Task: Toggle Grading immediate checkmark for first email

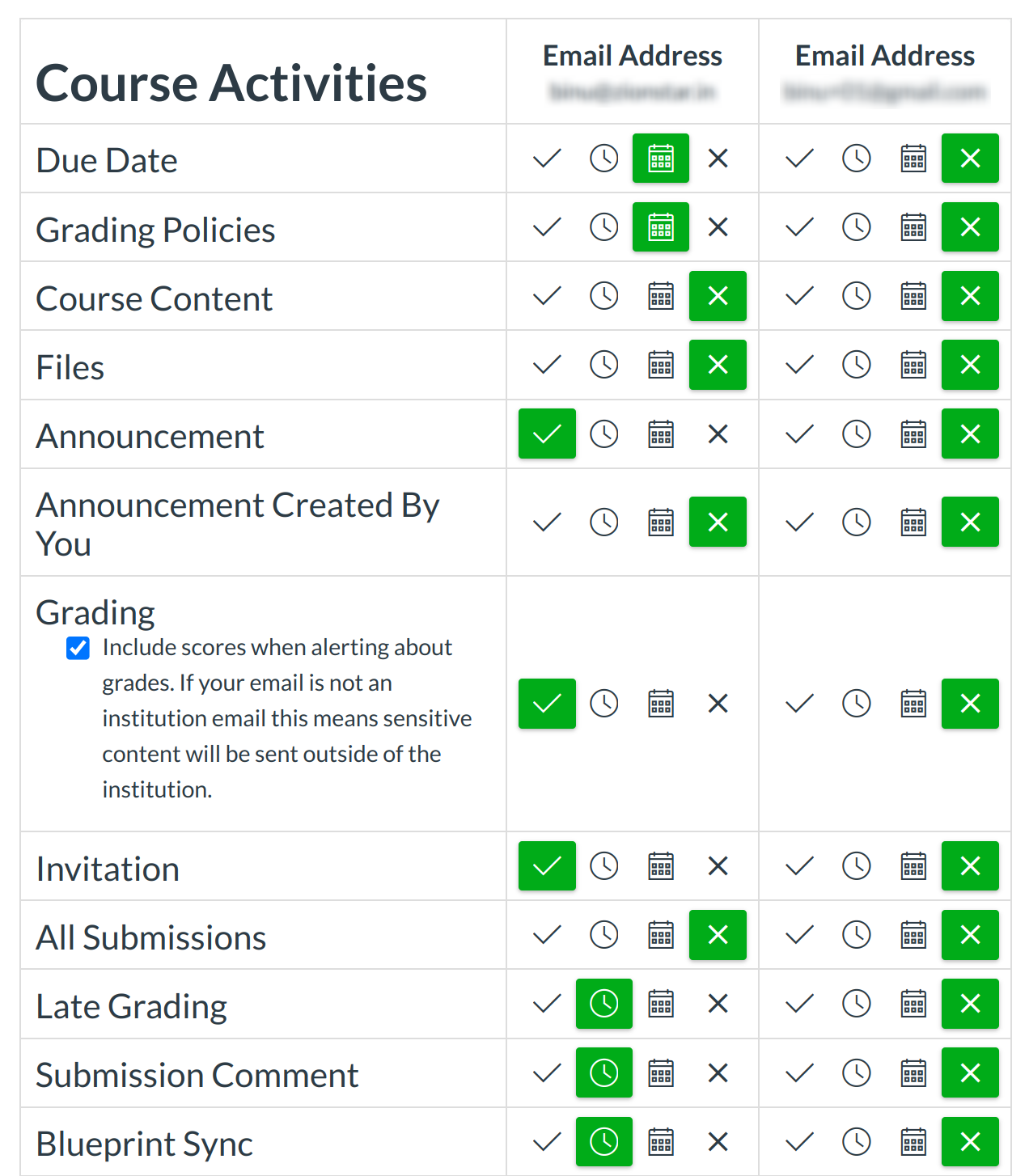Action: pos(547,704)
